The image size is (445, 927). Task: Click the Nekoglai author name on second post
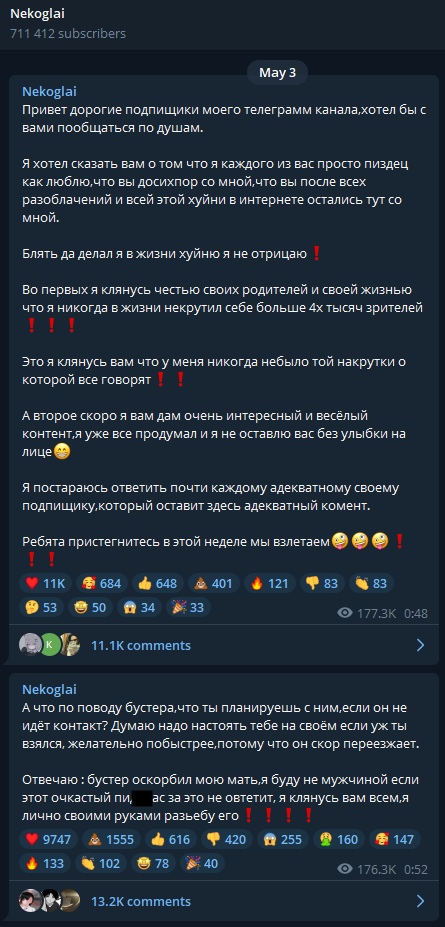pyautogui.click(x=49, y=689)
